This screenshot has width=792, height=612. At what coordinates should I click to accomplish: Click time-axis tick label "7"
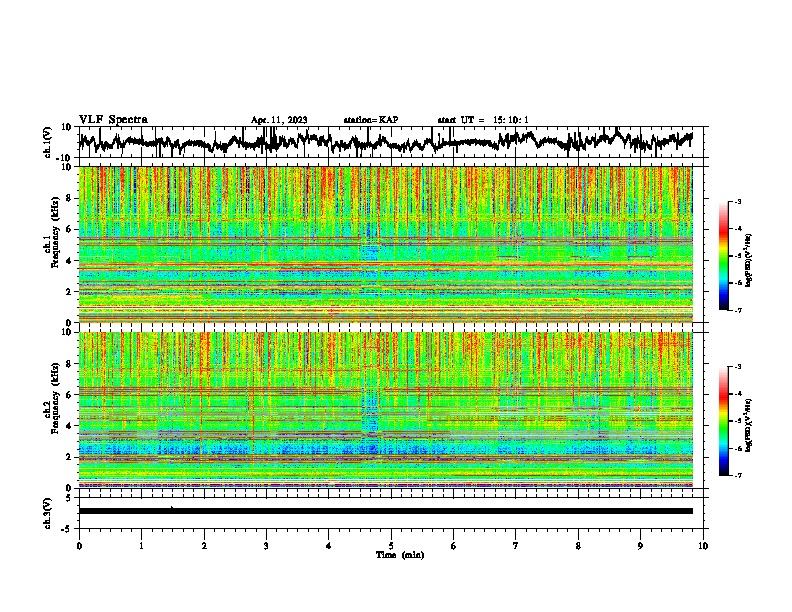(x=516, y=546)
